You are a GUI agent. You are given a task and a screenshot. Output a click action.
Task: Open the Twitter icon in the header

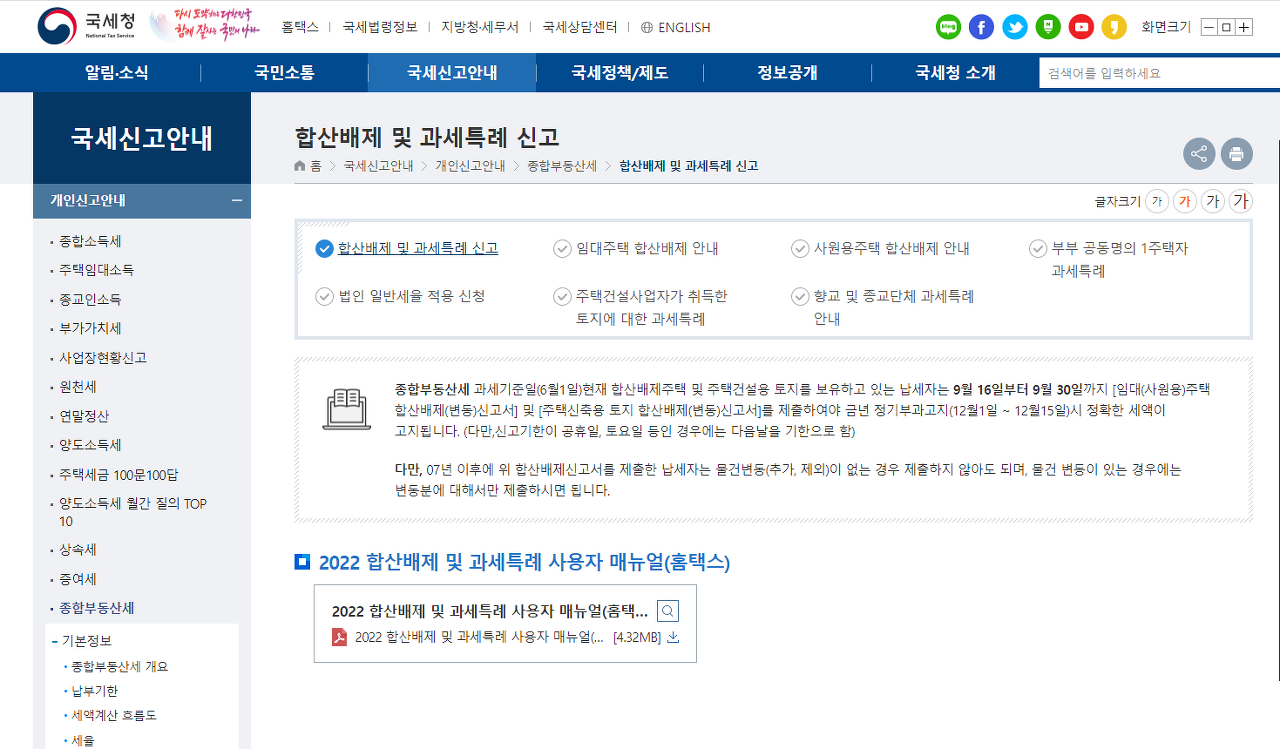click(1014, 27)
